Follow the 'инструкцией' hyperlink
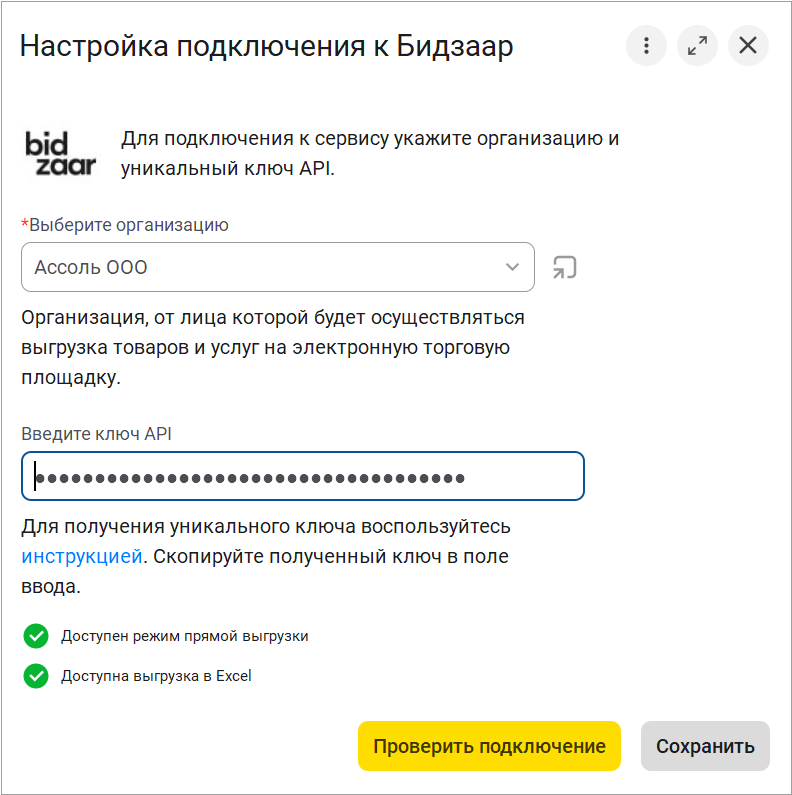The width and height of the screenshot is (792, 795). tap(82, 557)
